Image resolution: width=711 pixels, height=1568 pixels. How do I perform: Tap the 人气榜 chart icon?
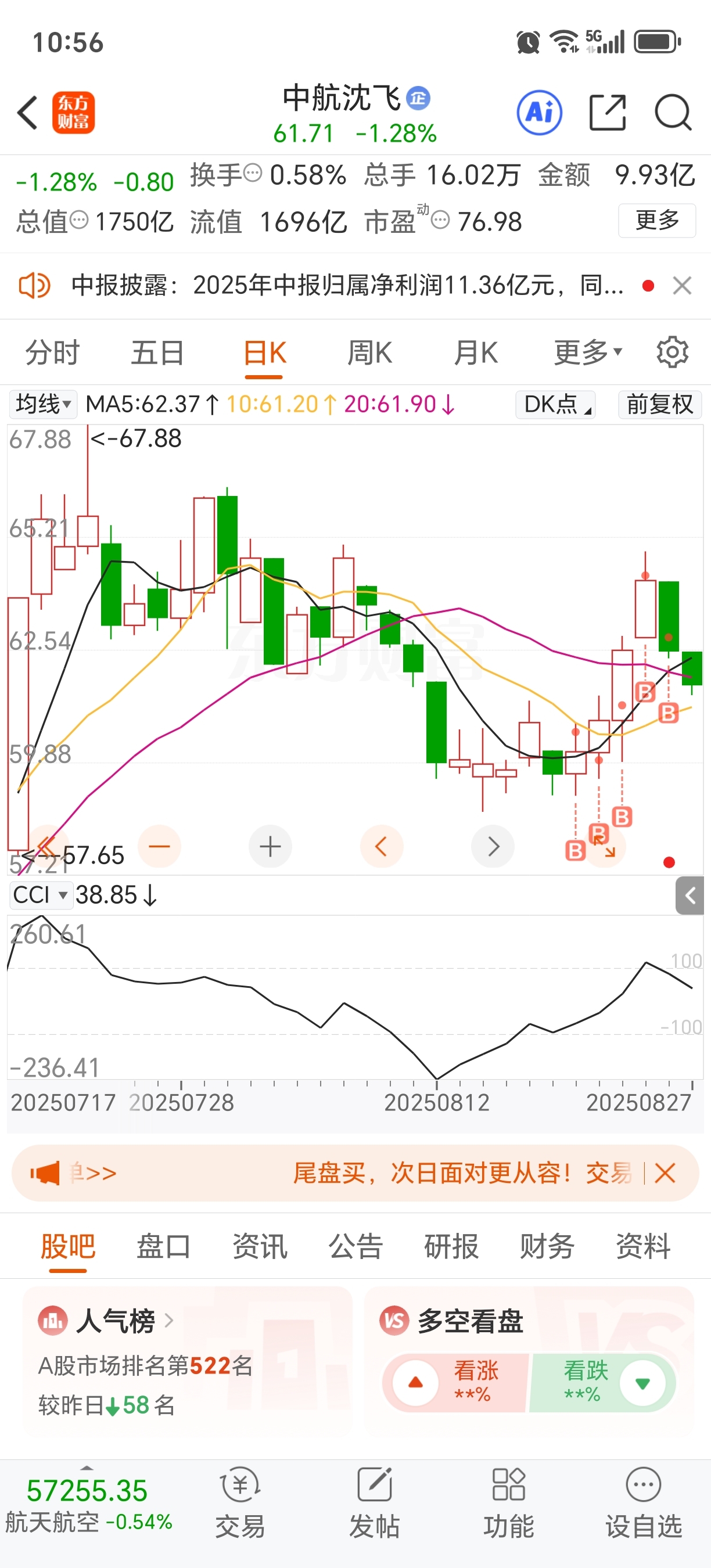[52, 1321]
